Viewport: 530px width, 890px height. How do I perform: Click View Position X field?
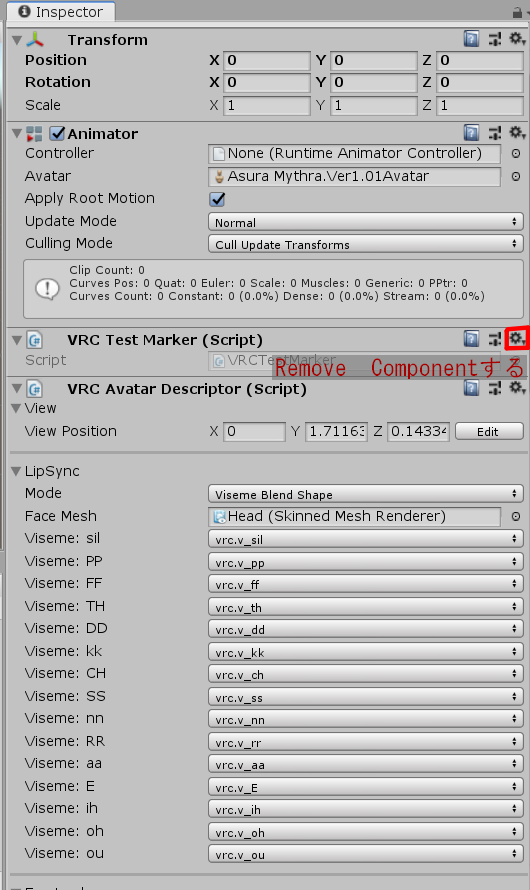[x=254, y=431]
